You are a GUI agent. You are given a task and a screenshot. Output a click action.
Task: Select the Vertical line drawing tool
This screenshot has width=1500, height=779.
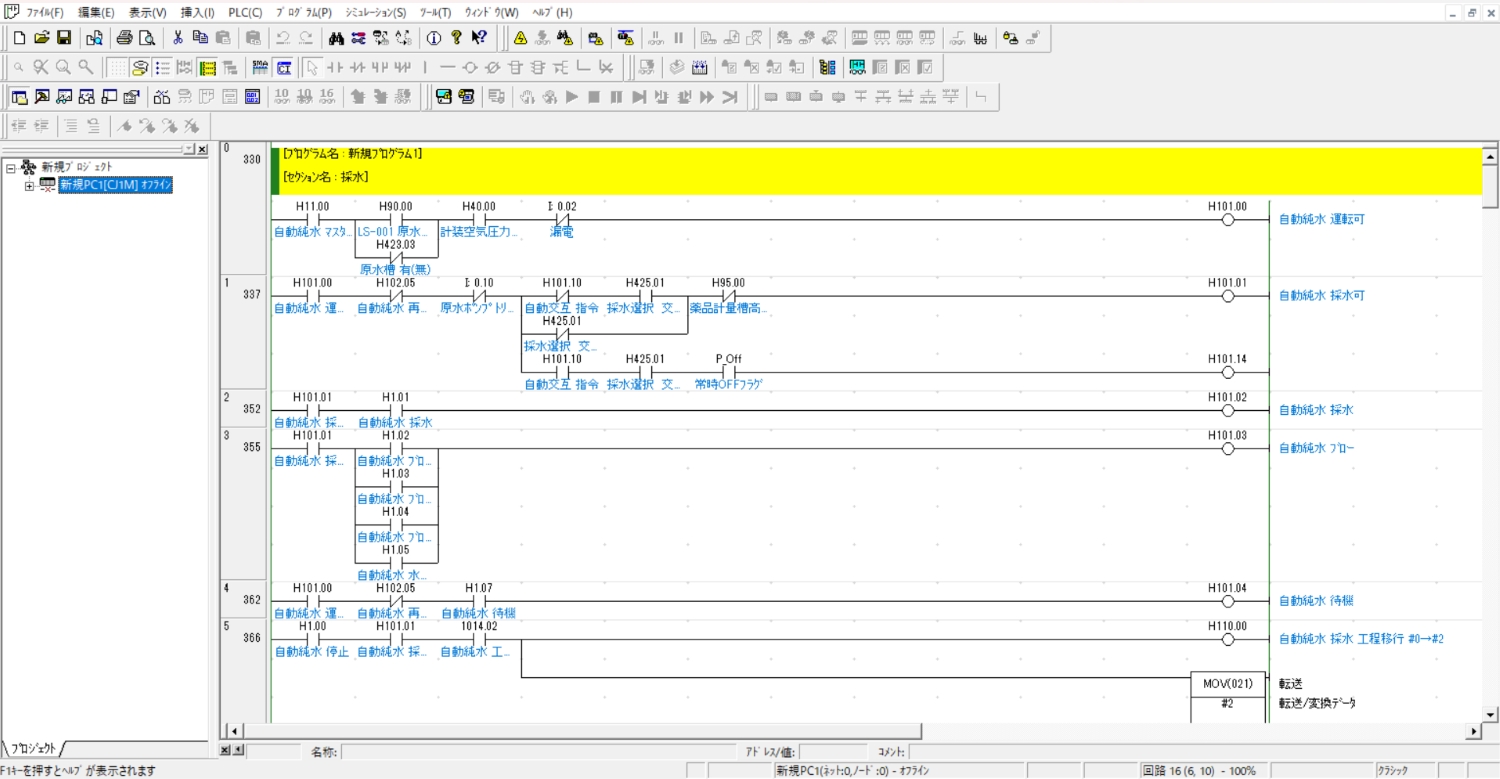(425, 67)
